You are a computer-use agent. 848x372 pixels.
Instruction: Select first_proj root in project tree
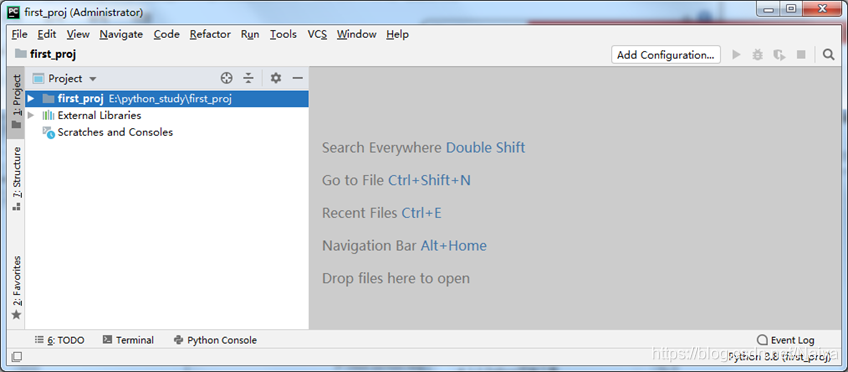(167, 98)
